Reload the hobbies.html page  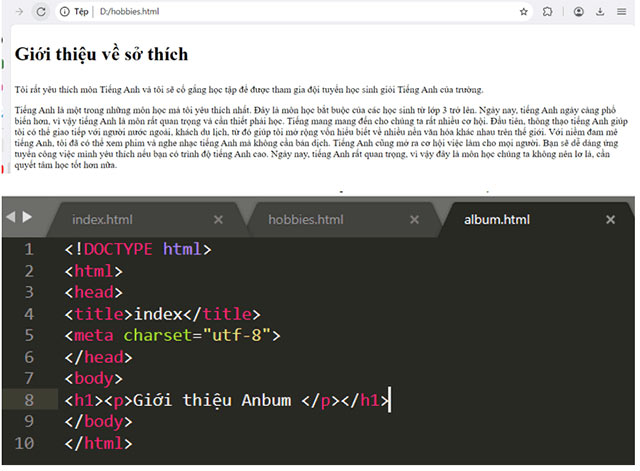41,11
